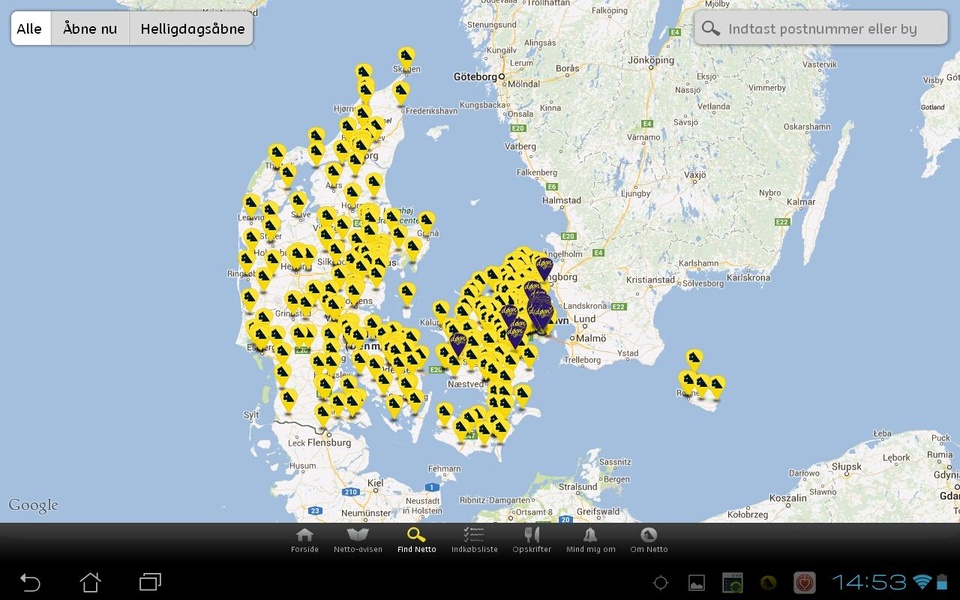The width and height of the screenshot is (960, 600).
Task: Select the store marker at Skagen
Action: (406, 59)
